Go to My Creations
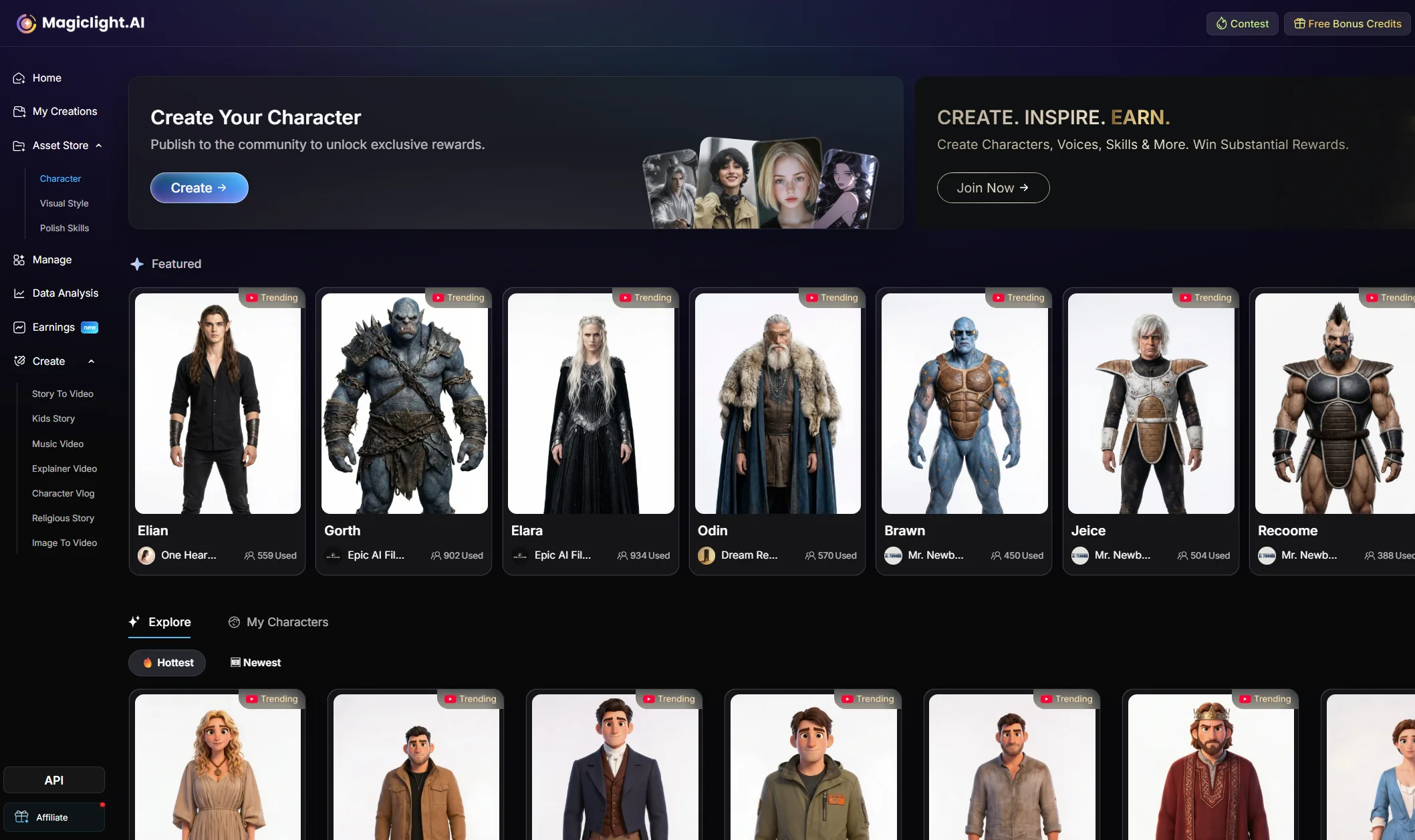The width and height of the screenshot is (1415, 840). (x=55, y=112)
